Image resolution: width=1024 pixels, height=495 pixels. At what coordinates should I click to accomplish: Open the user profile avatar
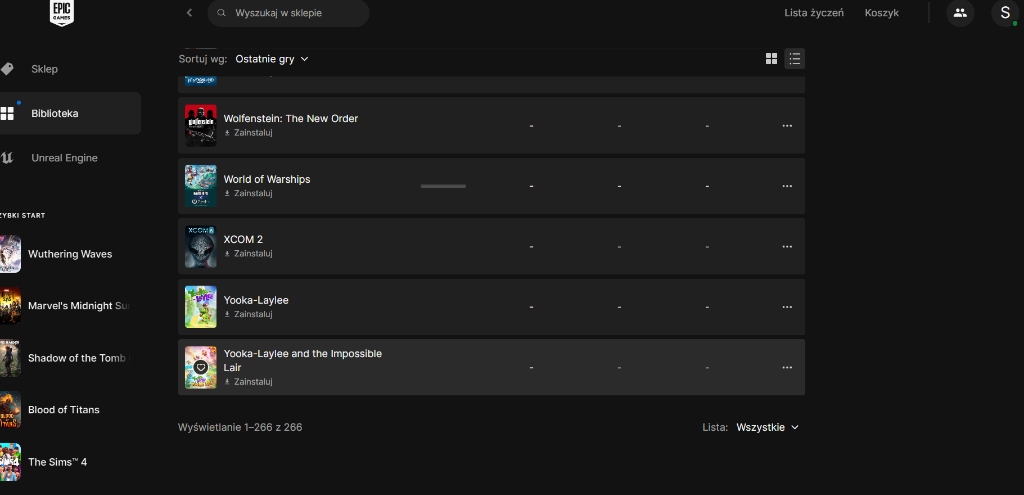(1005, 13)
